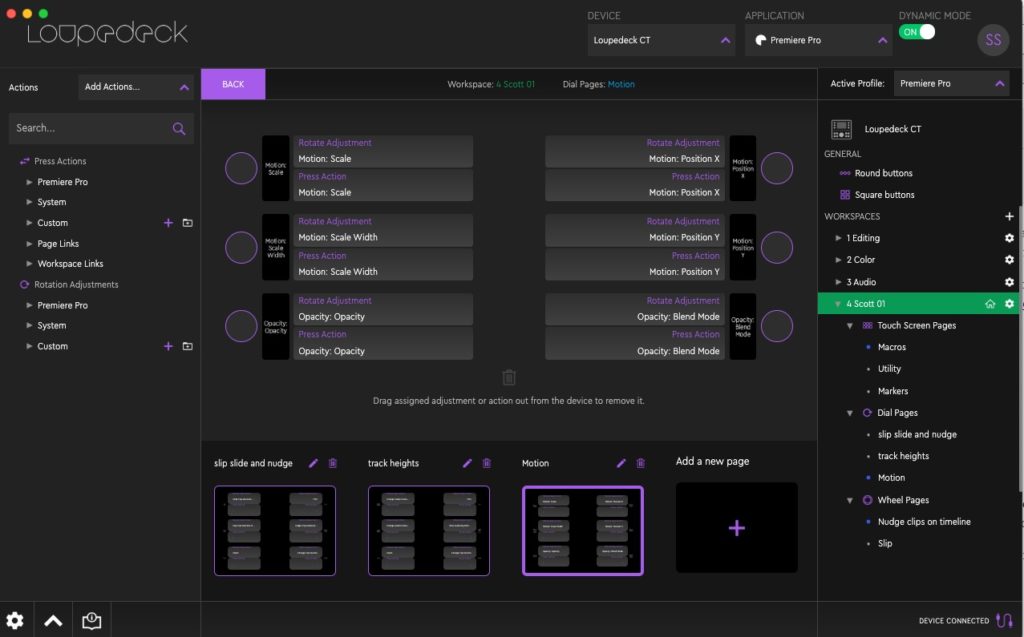Add a new Custom press action
Screen dimensions: 1024x637
click(168, 223)
